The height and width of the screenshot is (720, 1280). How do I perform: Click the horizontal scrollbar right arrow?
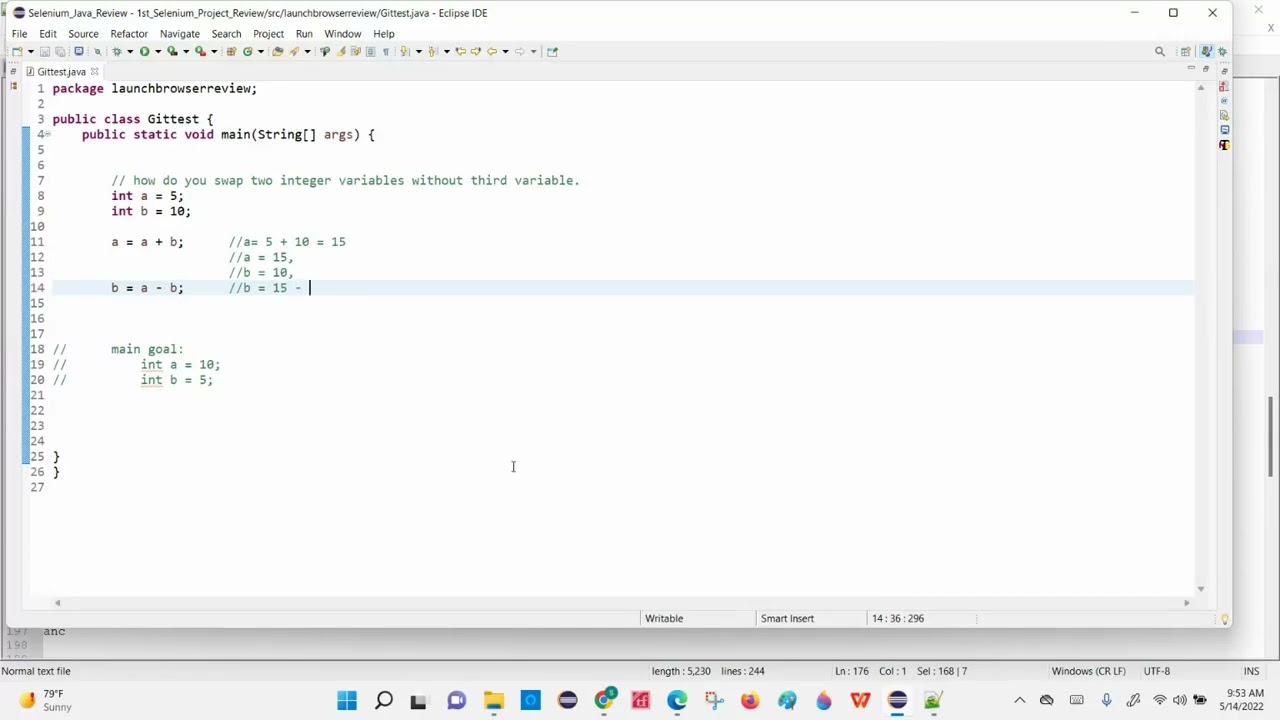coord(1187,603)
